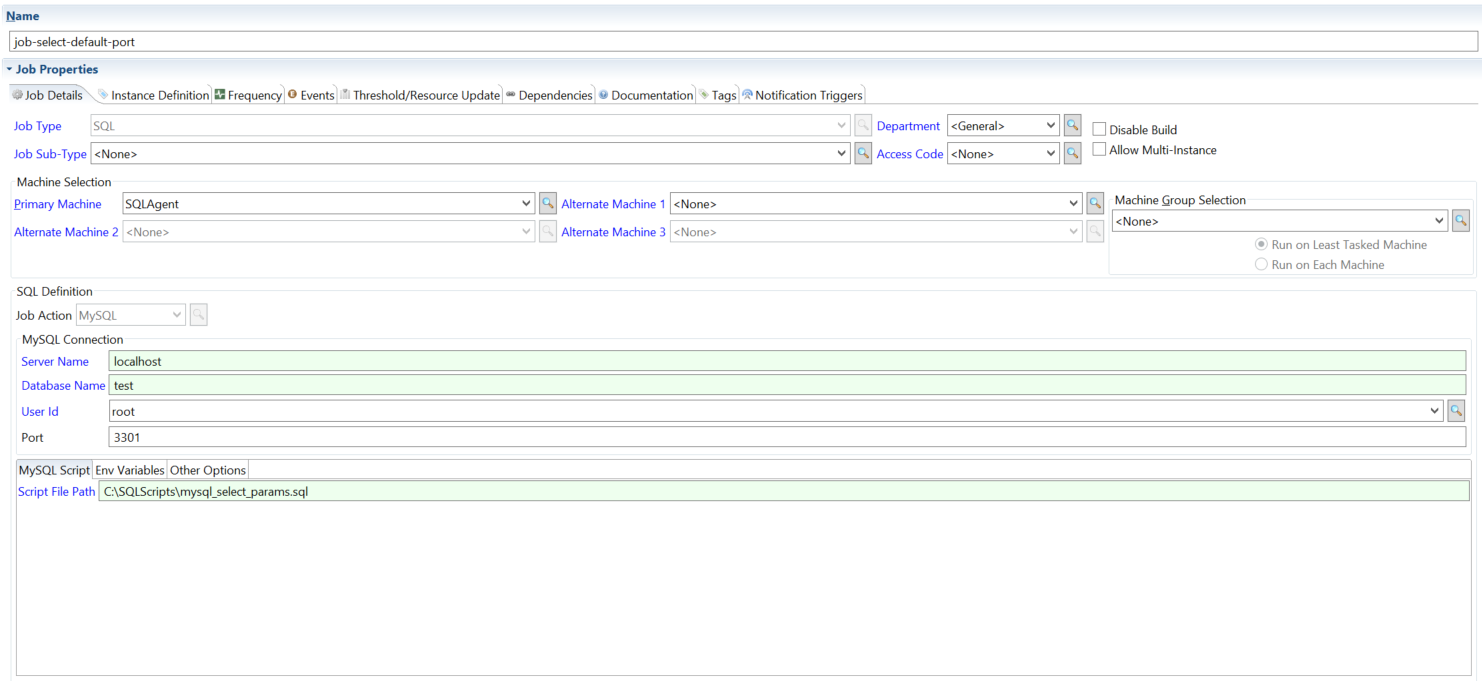Click the Department link label

click(908, 126)
